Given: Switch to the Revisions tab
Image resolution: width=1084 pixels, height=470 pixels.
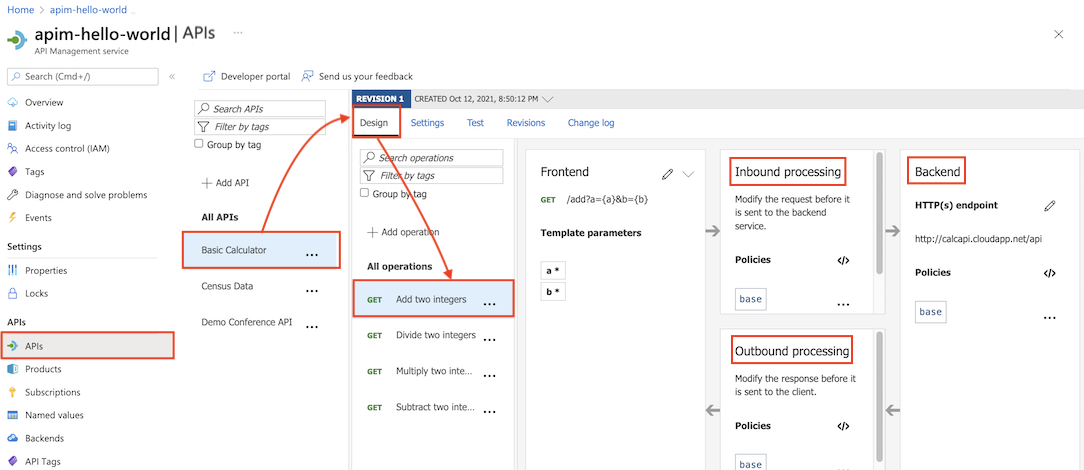Looking at the screenshot, I should click(525, 123).
